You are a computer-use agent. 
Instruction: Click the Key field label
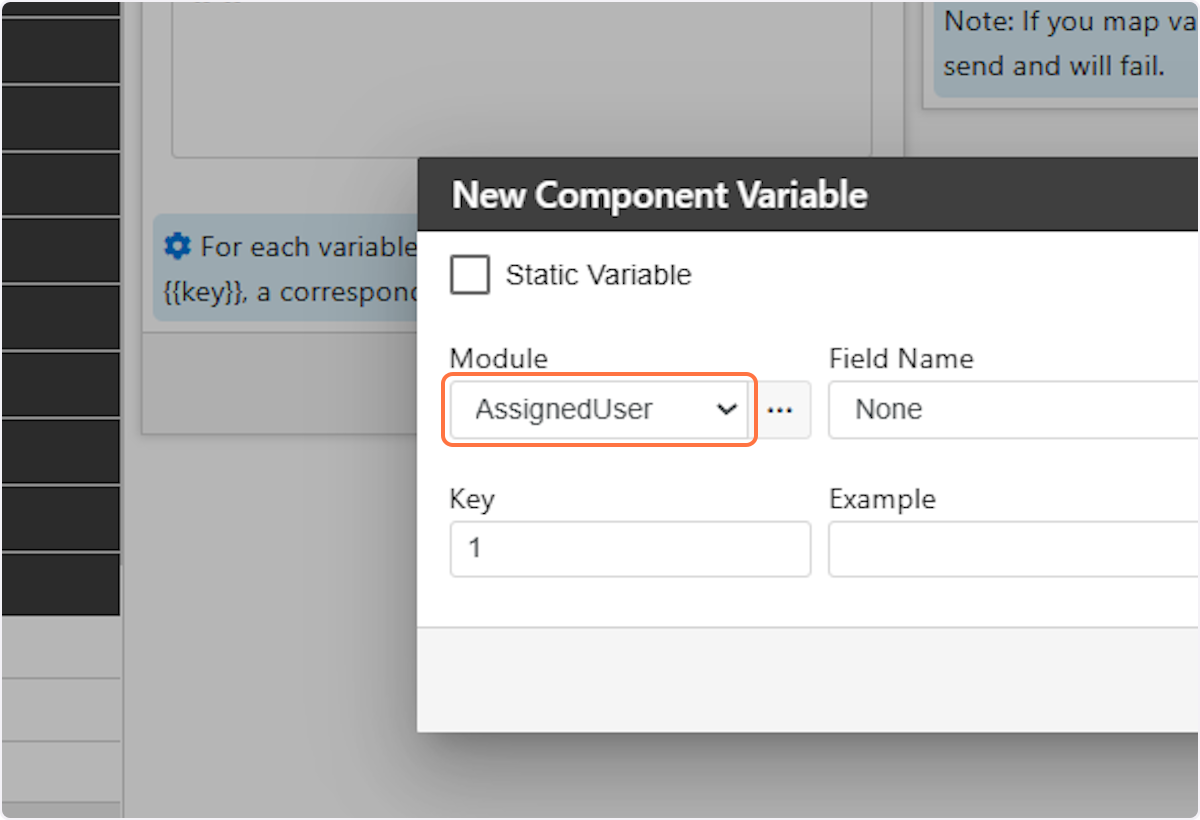(x=472, y=499)
